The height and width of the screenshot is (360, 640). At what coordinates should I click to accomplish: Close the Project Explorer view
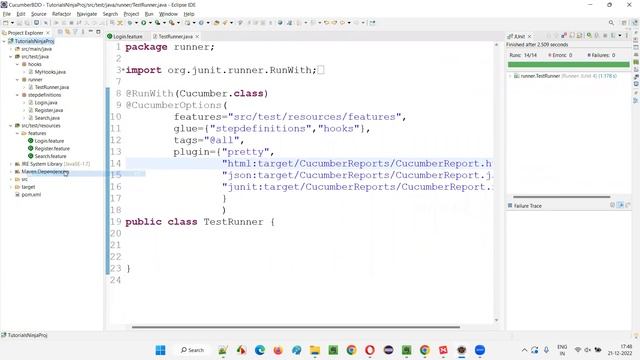(x=48, y=33)
